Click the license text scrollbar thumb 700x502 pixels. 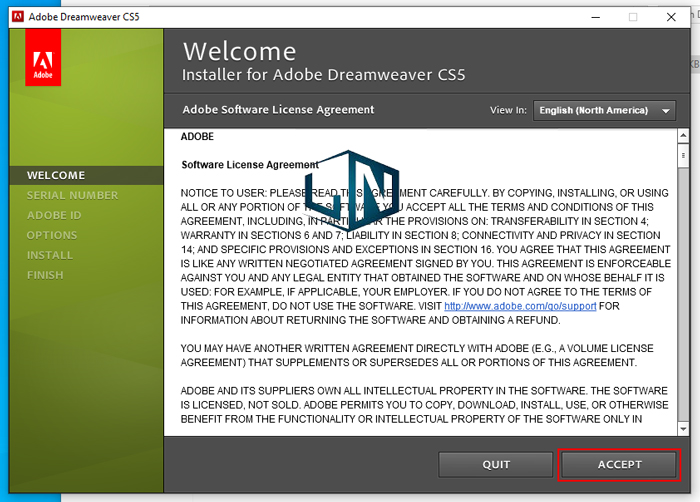coord(683,156)
